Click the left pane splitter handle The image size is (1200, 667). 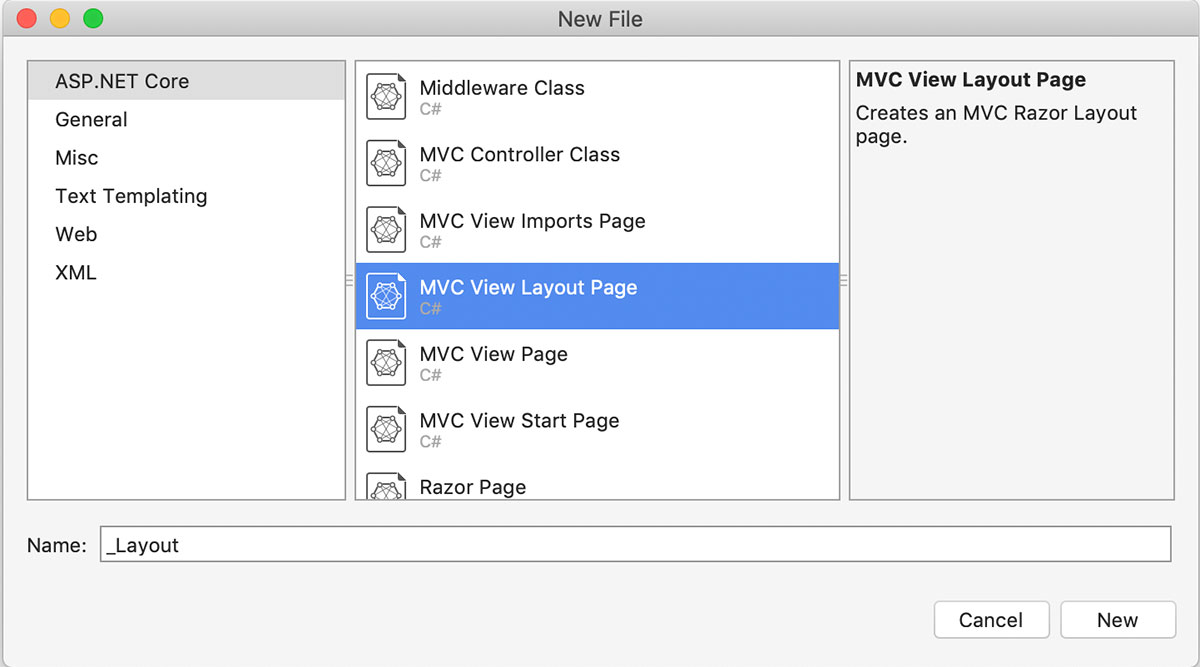pyautogui.click(x=350, y=281)
